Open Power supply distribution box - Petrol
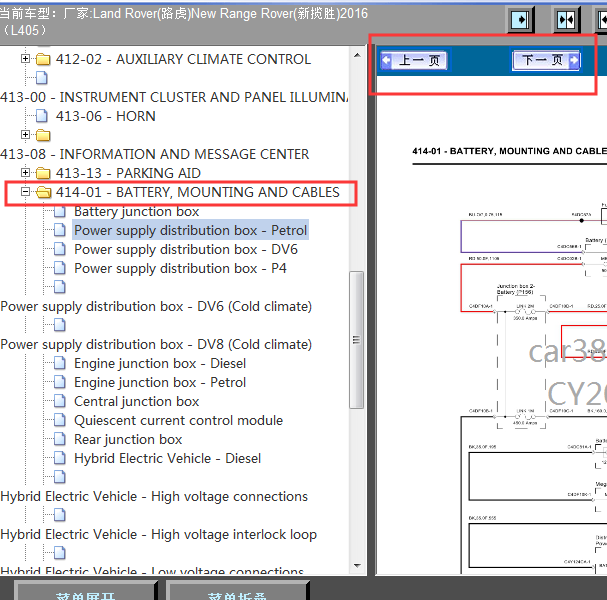 [190, 230]
